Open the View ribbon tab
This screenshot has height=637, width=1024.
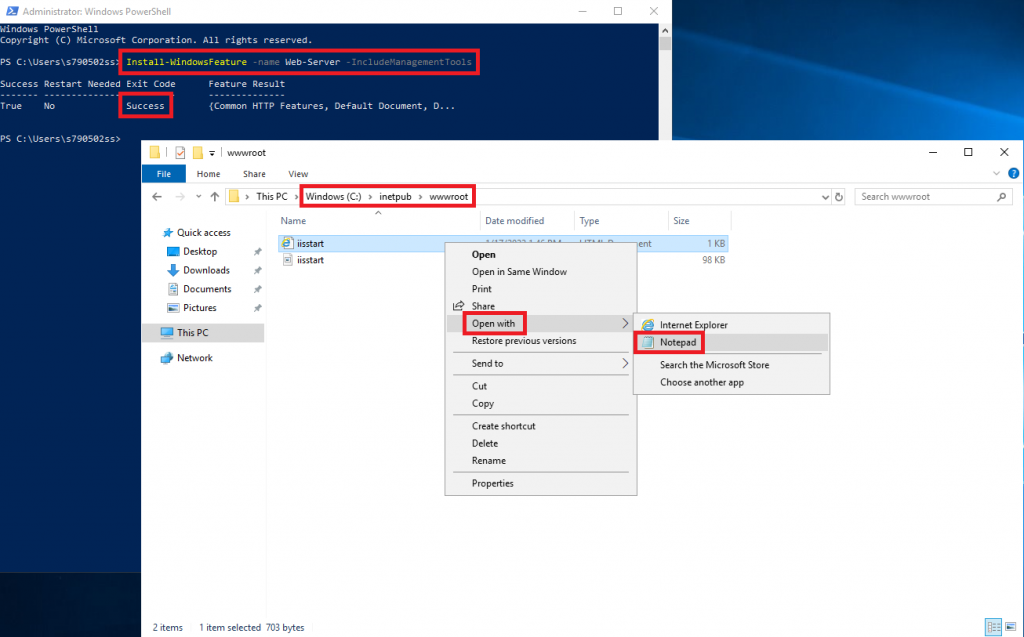point(298,174)
